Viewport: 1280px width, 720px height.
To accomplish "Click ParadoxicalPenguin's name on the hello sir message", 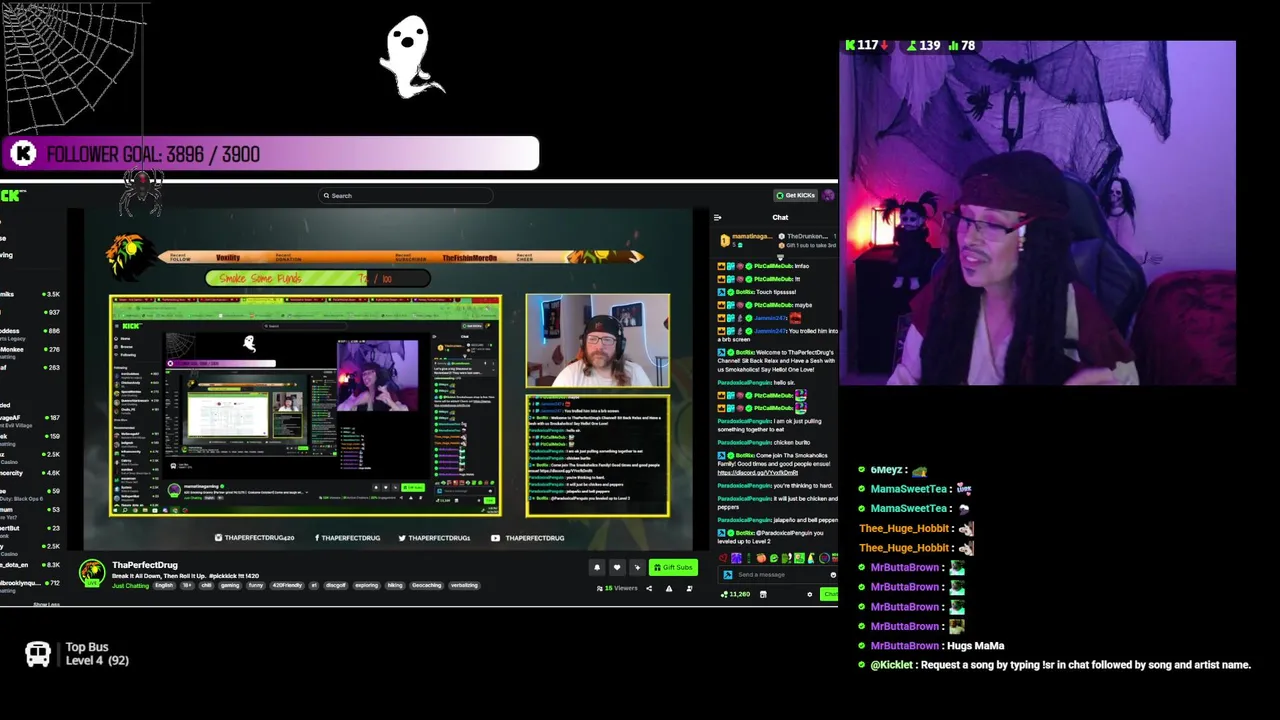I will pyautogui.click(x=745, y=383).
